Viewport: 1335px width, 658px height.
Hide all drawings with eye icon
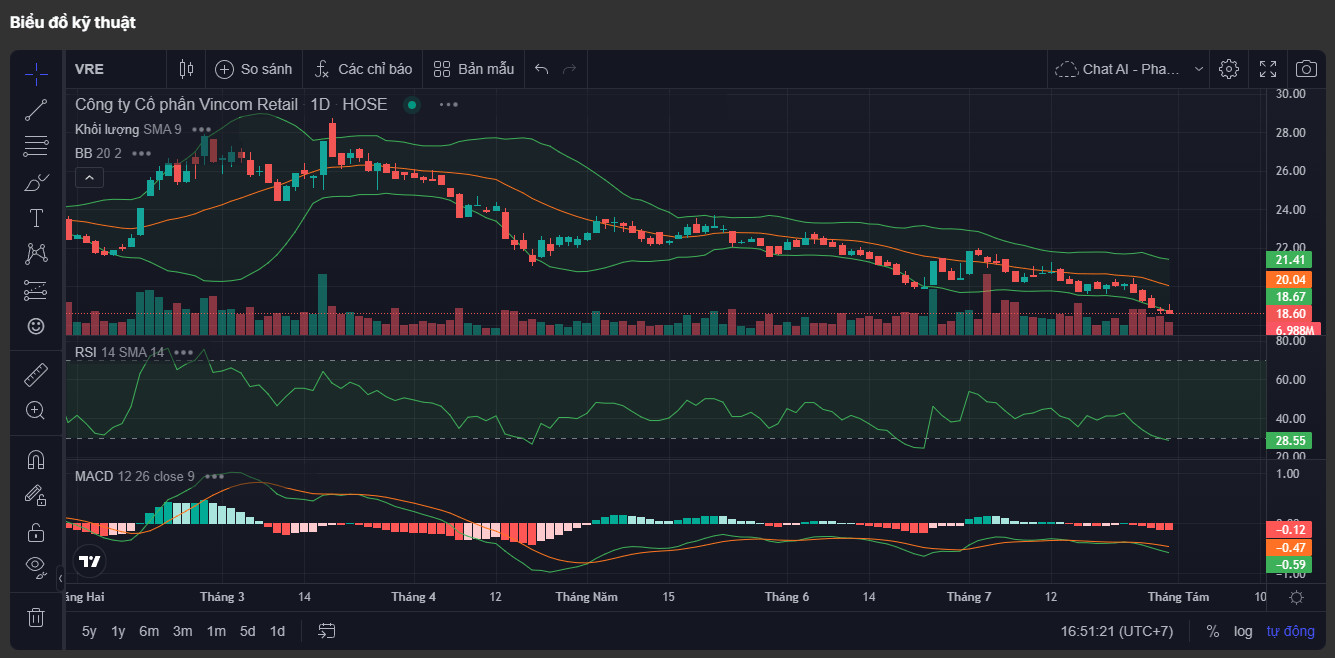pyautogui.click(x=36, y=567)
